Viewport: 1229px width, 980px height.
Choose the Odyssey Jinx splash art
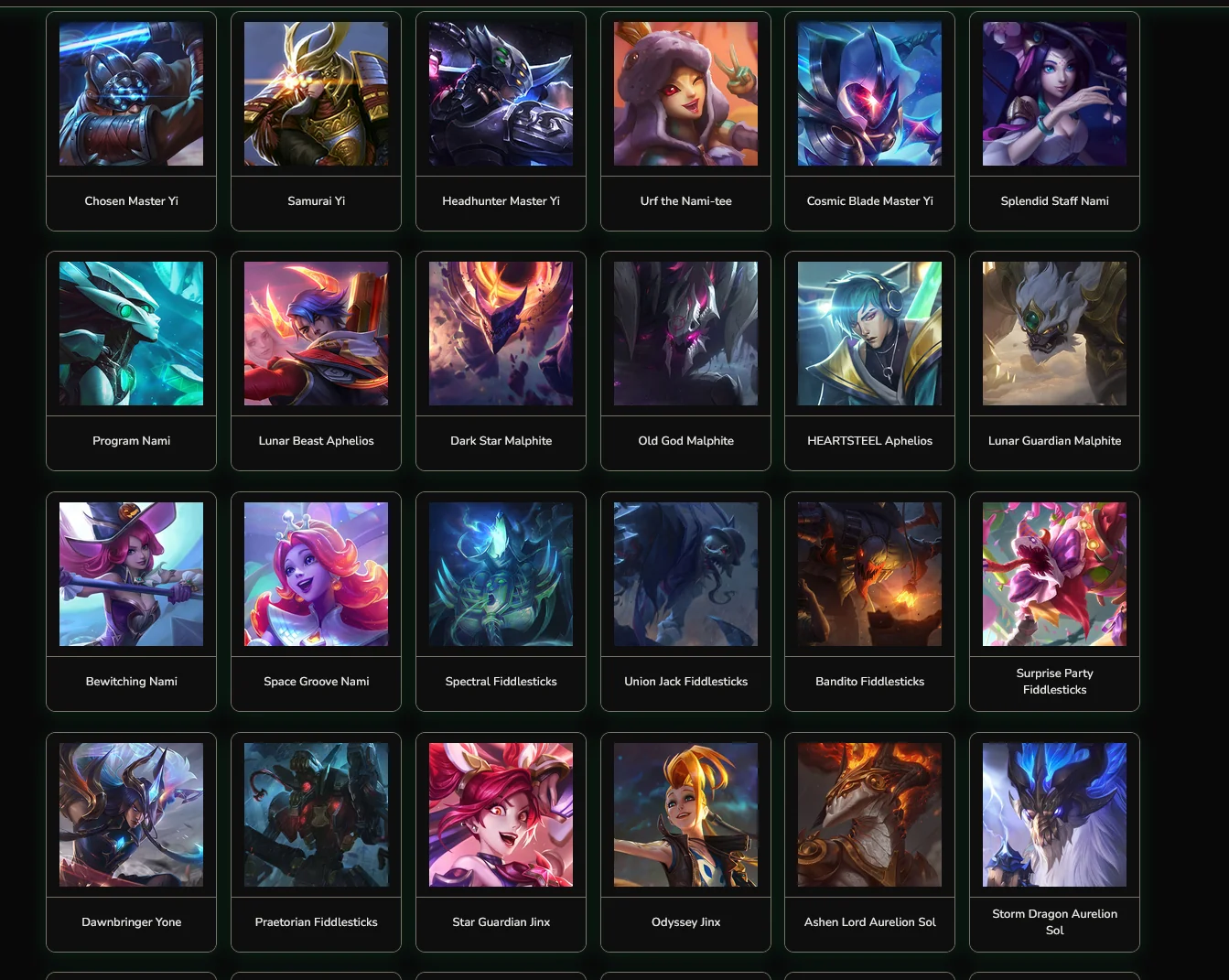685,814
